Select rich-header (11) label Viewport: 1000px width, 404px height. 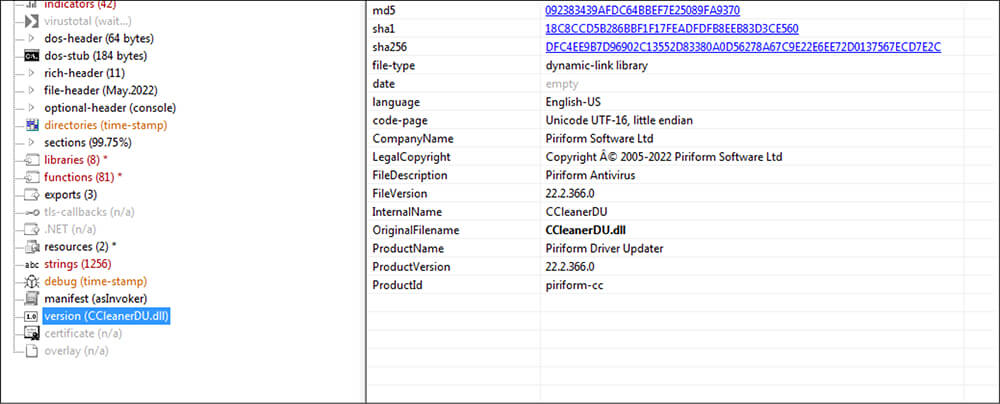click(x=84, y=73)
